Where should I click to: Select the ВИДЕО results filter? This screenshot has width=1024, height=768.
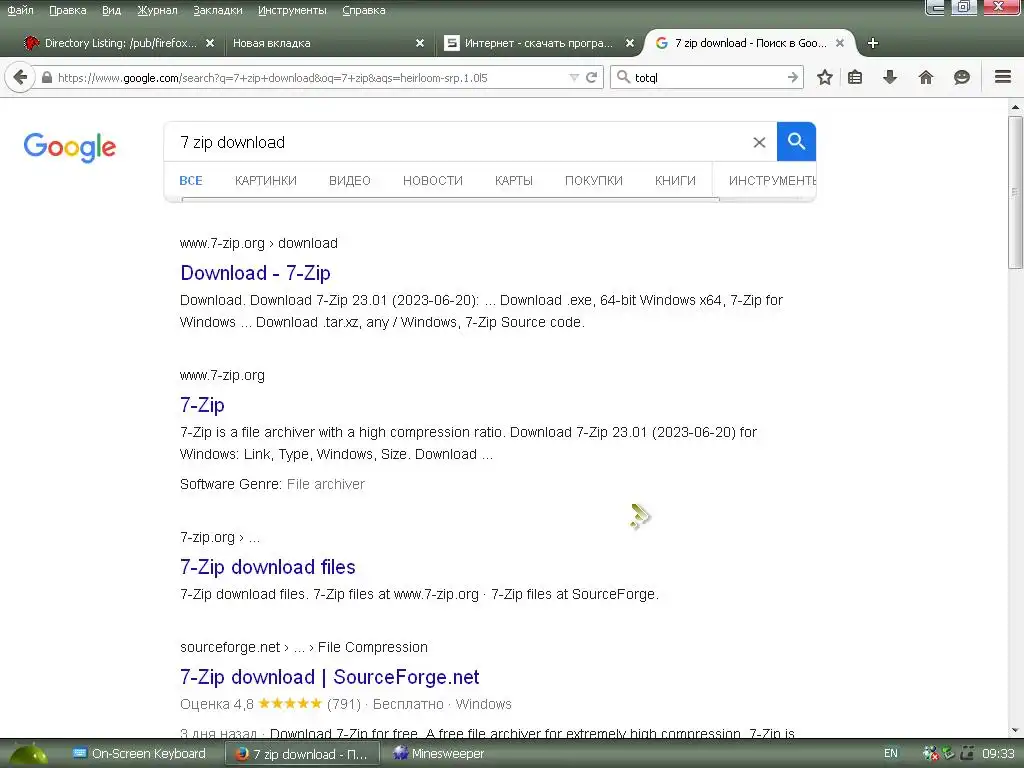coord(349,181)
